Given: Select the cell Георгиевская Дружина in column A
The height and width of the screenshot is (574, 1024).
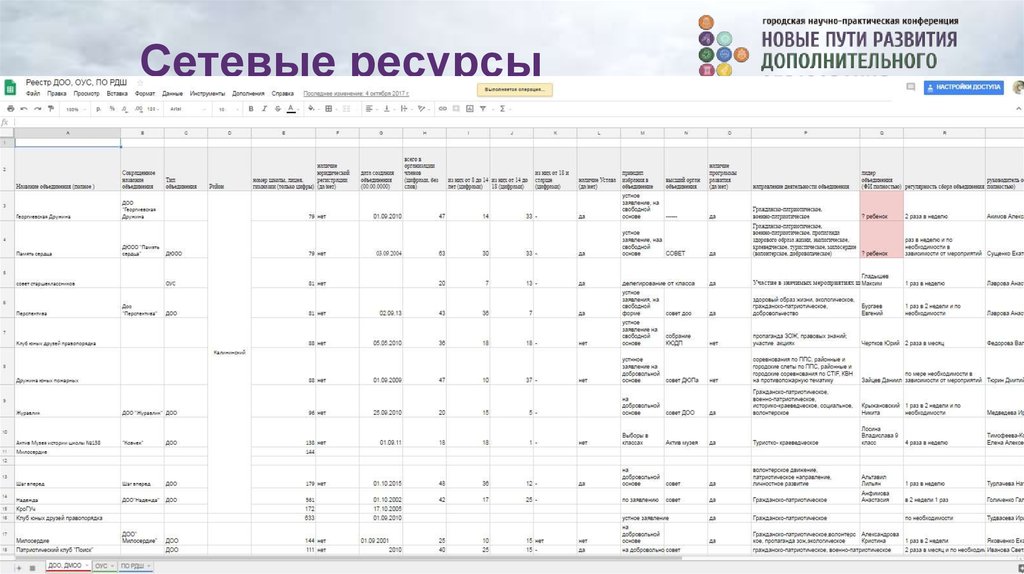Looking at the screenshot, I should pos(67,206).
